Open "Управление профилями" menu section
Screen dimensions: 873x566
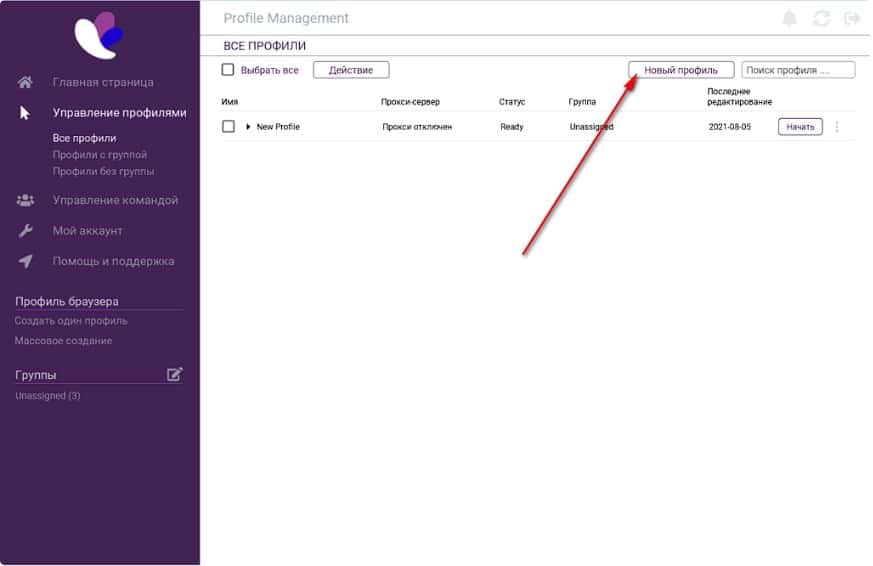pos(119,113)
